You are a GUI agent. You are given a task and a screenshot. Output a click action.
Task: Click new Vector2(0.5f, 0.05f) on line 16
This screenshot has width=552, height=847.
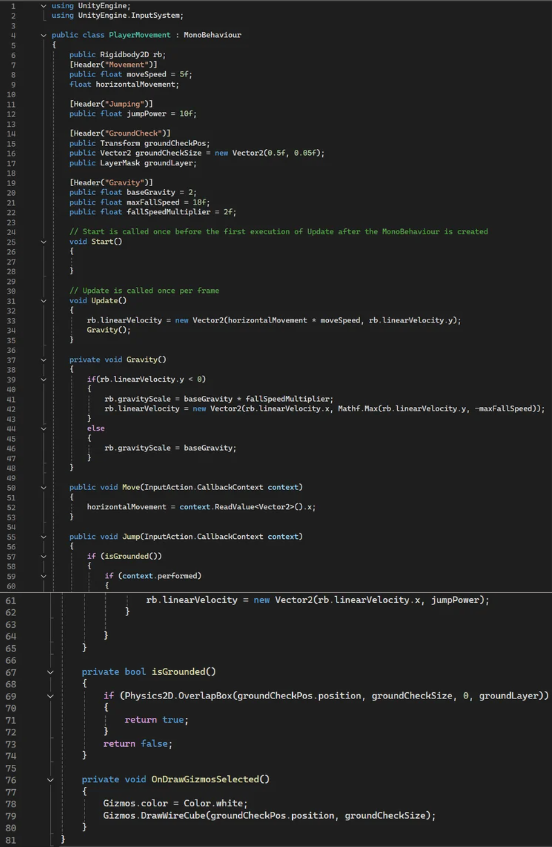(x=270, y=153)
